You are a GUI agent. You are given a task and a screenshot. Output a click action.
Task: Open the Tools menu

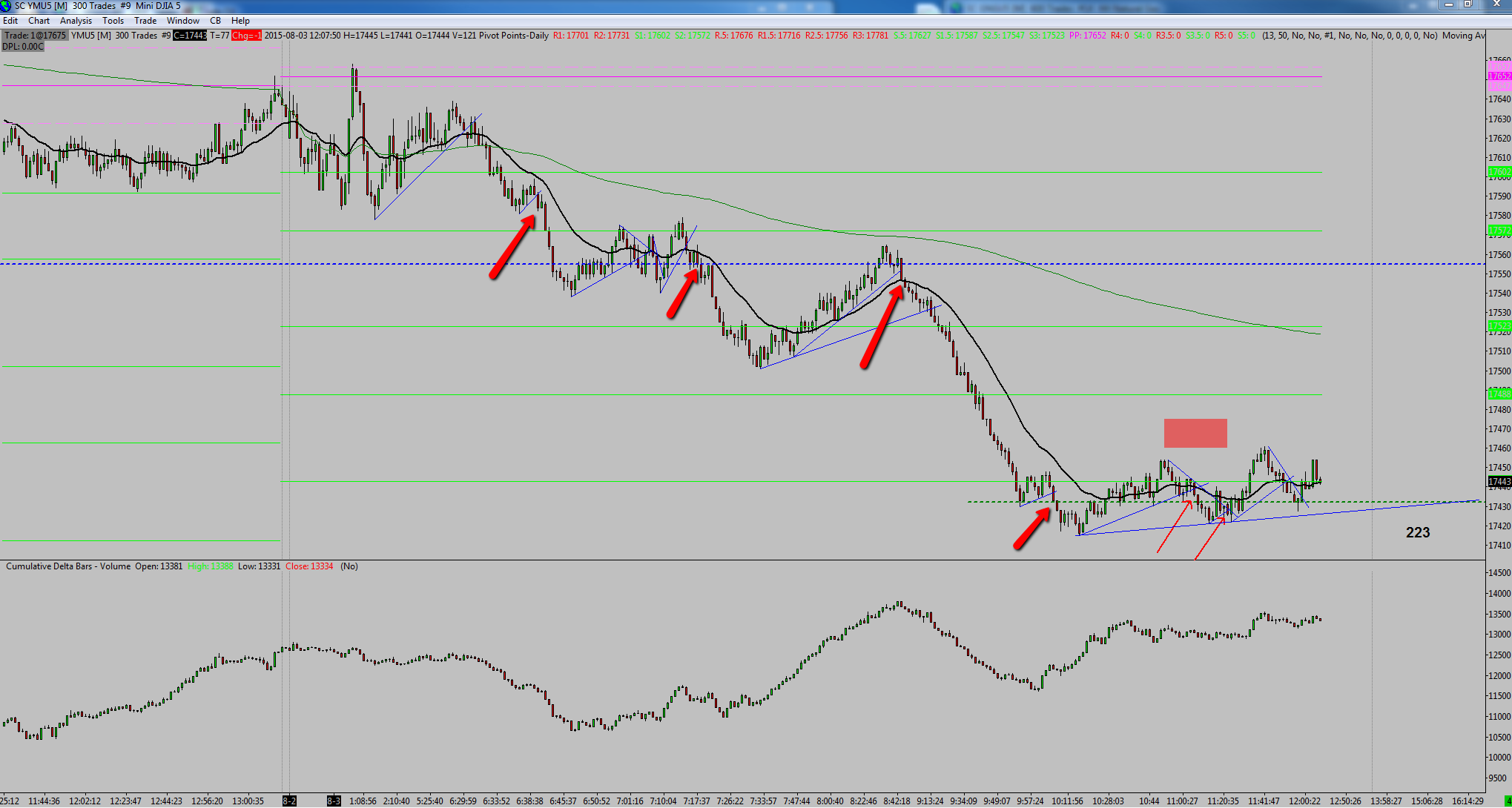(x=113, y=21)
